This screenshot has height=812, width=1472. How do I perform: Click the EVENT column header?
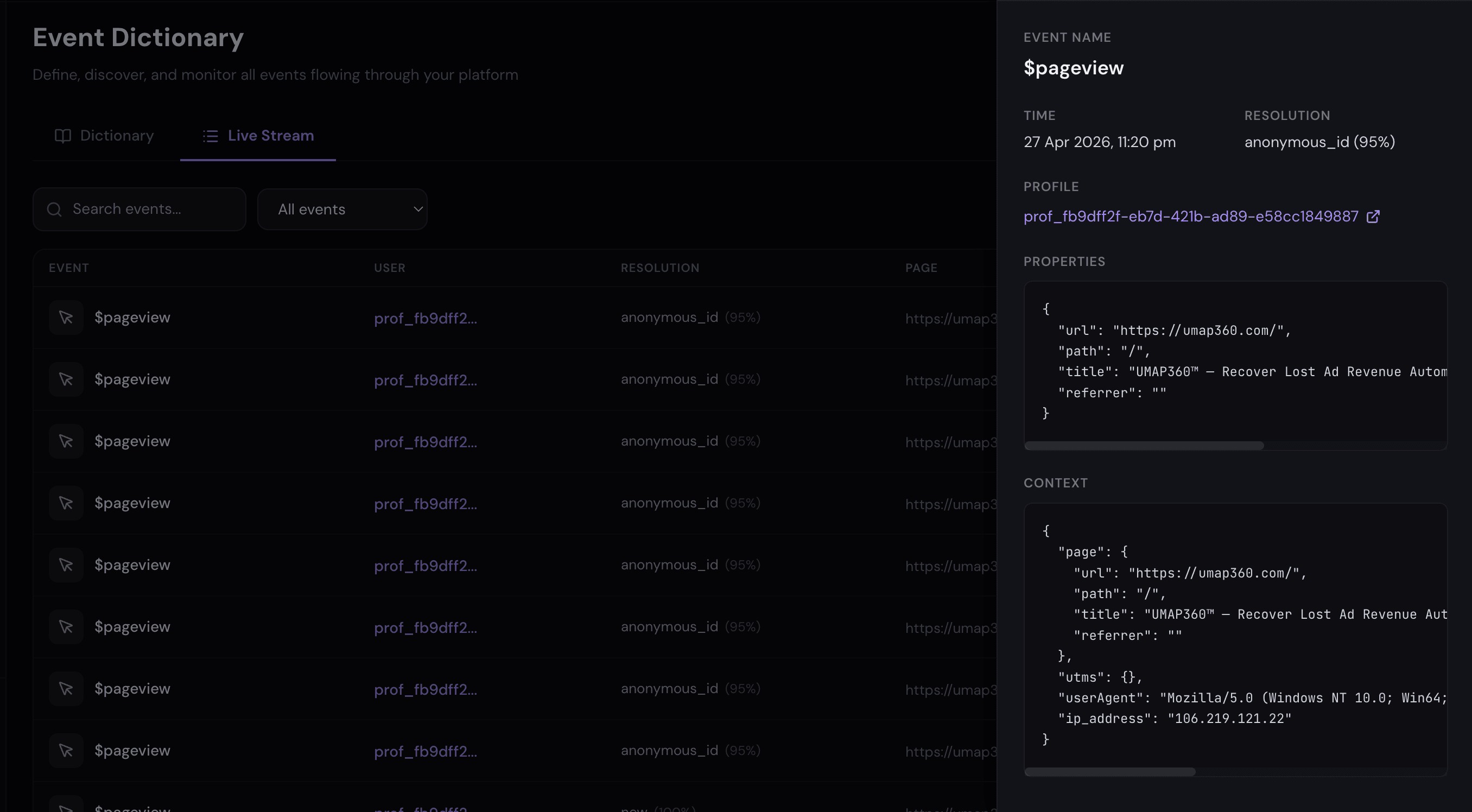point(68,268)
